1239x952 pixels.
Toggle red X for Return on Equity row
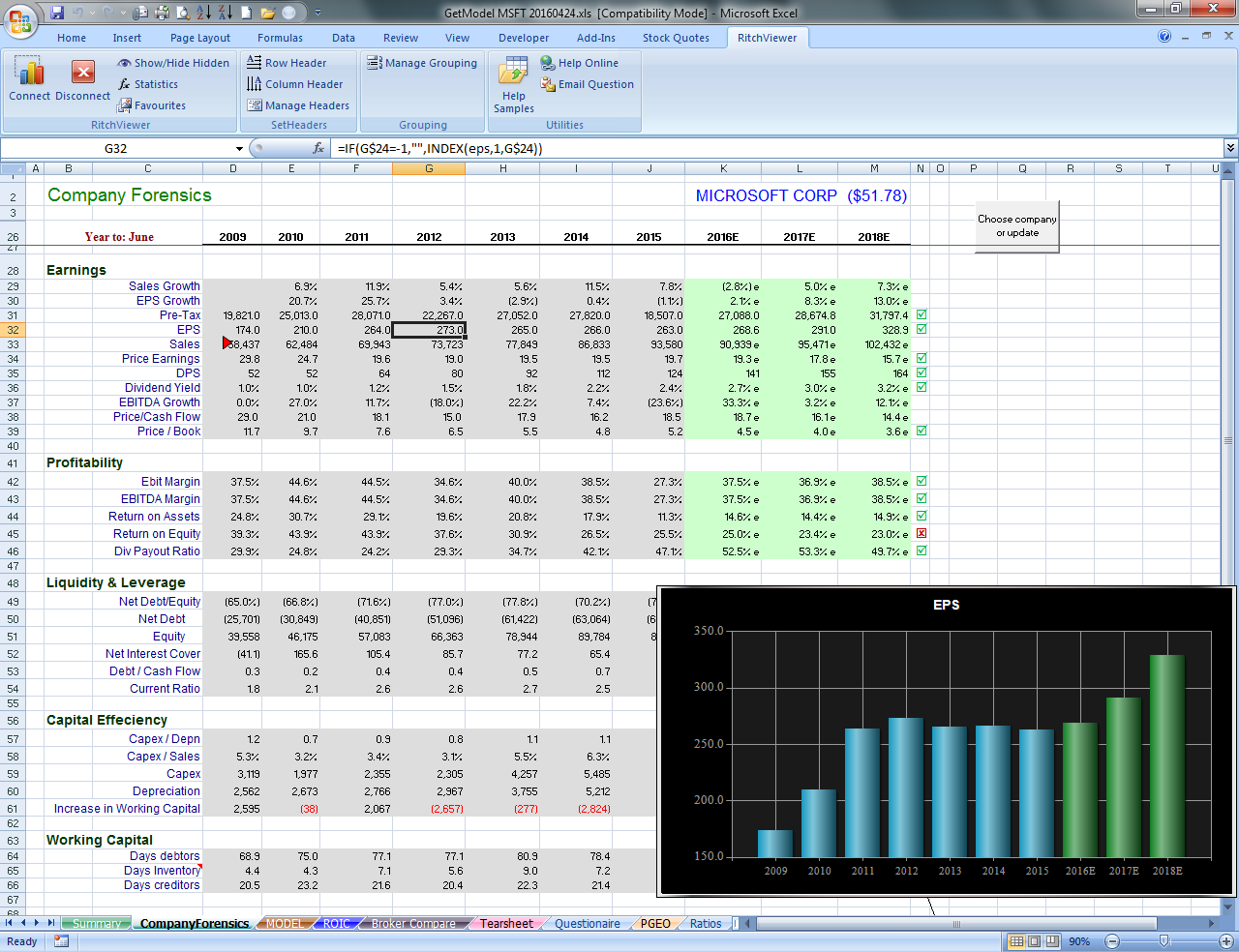tap(922, 533)
